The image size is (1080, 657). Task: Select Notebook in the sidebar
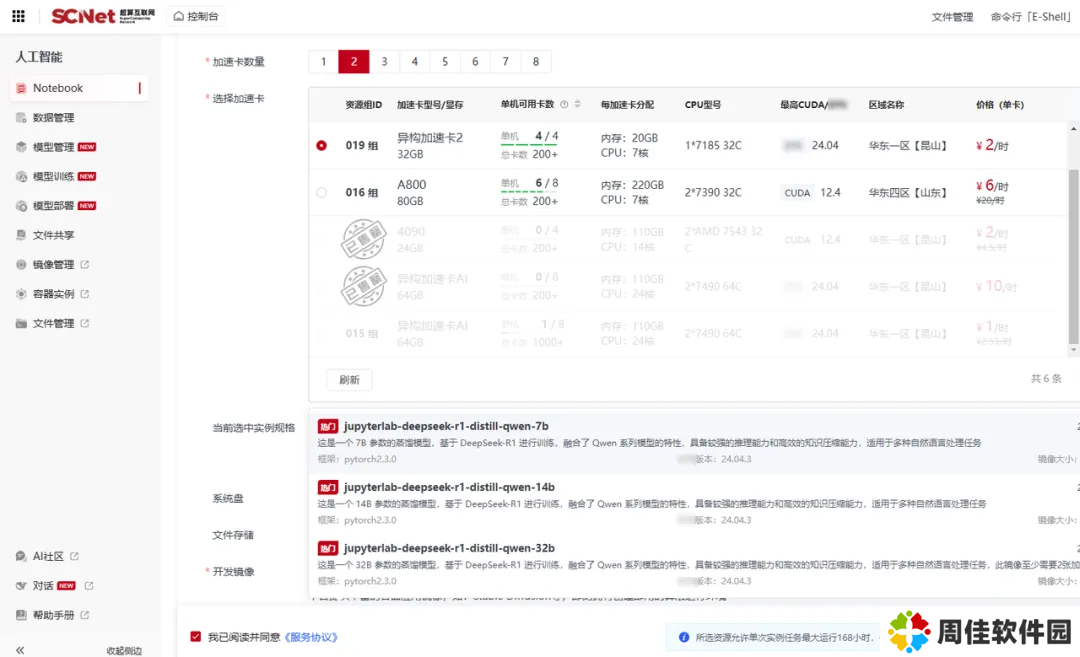79,88
